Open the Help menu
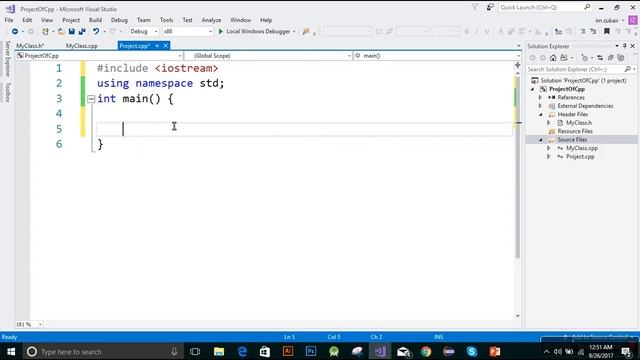Viewport: 640px width, 360px height. (266, 20)
